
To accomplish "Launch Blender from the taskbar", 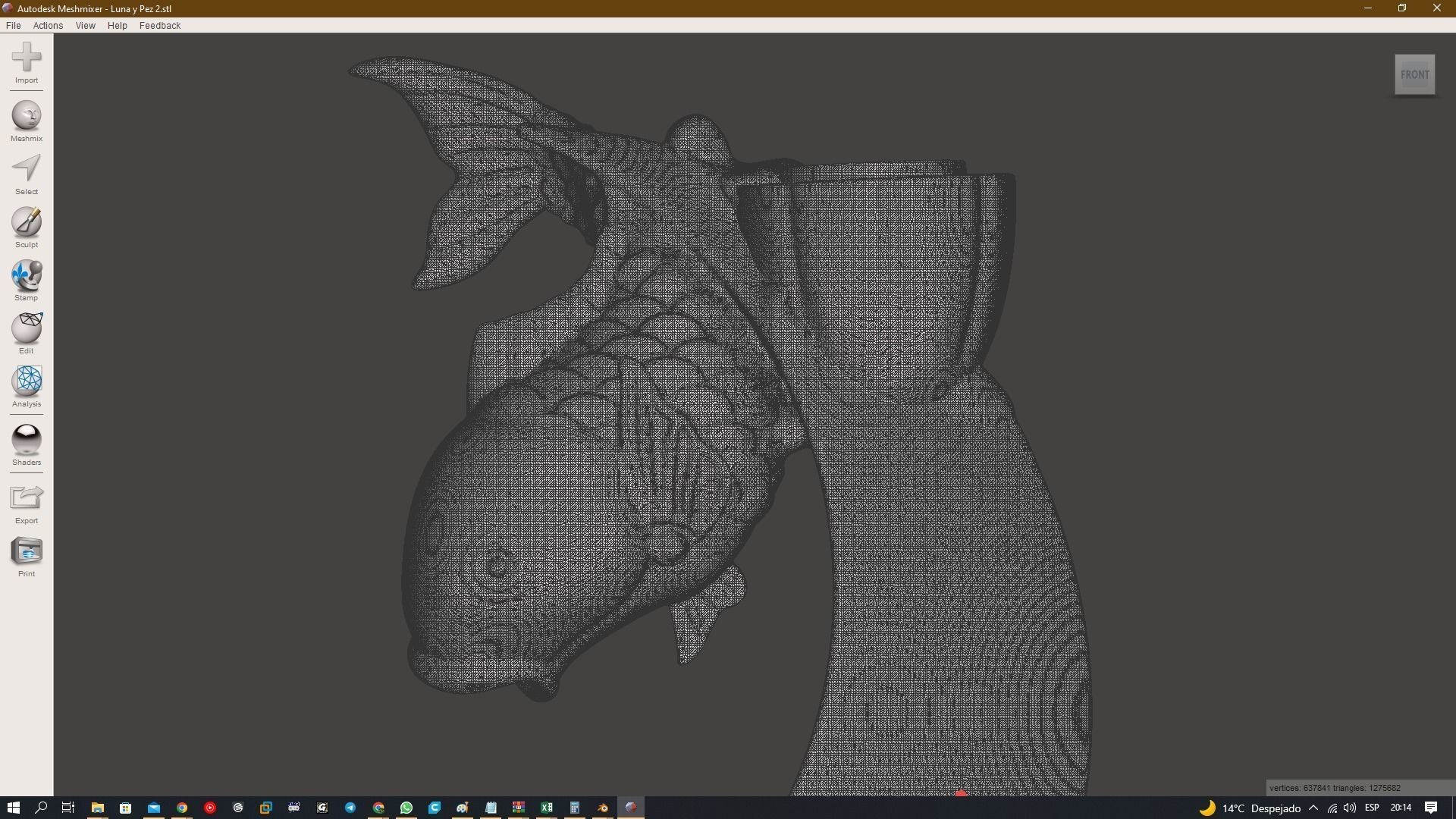I will (603, 808).
